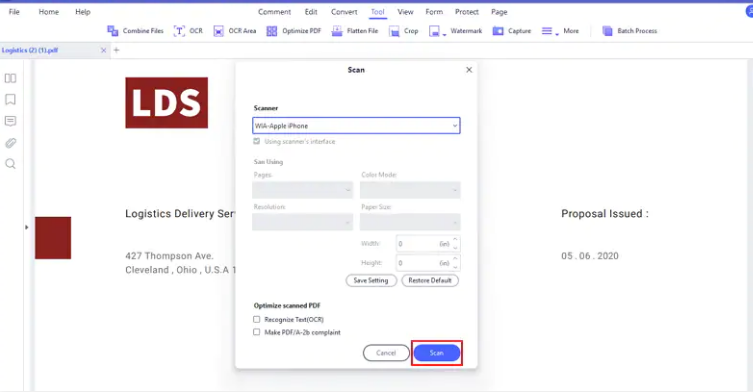This screenshot has height=392, width=753.
Task: Open the Resolution dropdown
Action: (303, 222)
